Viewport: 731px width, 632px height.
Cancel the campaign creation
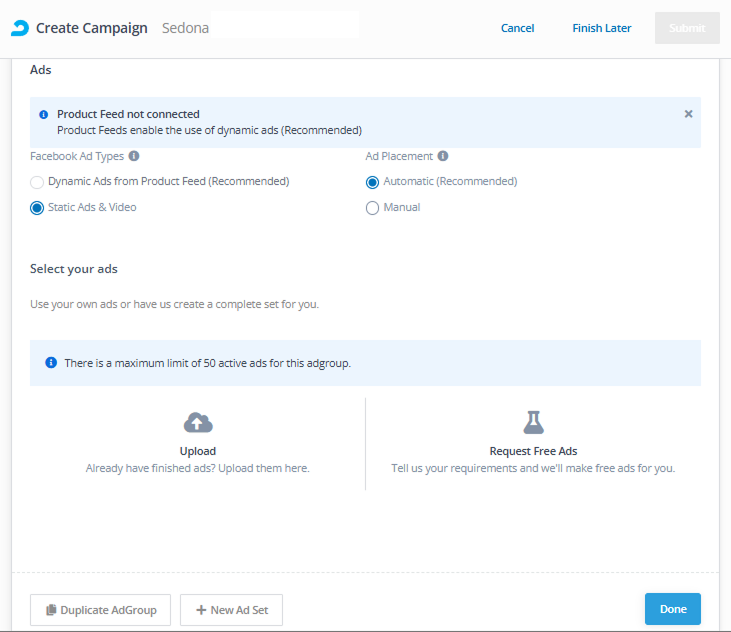(517, 28)
